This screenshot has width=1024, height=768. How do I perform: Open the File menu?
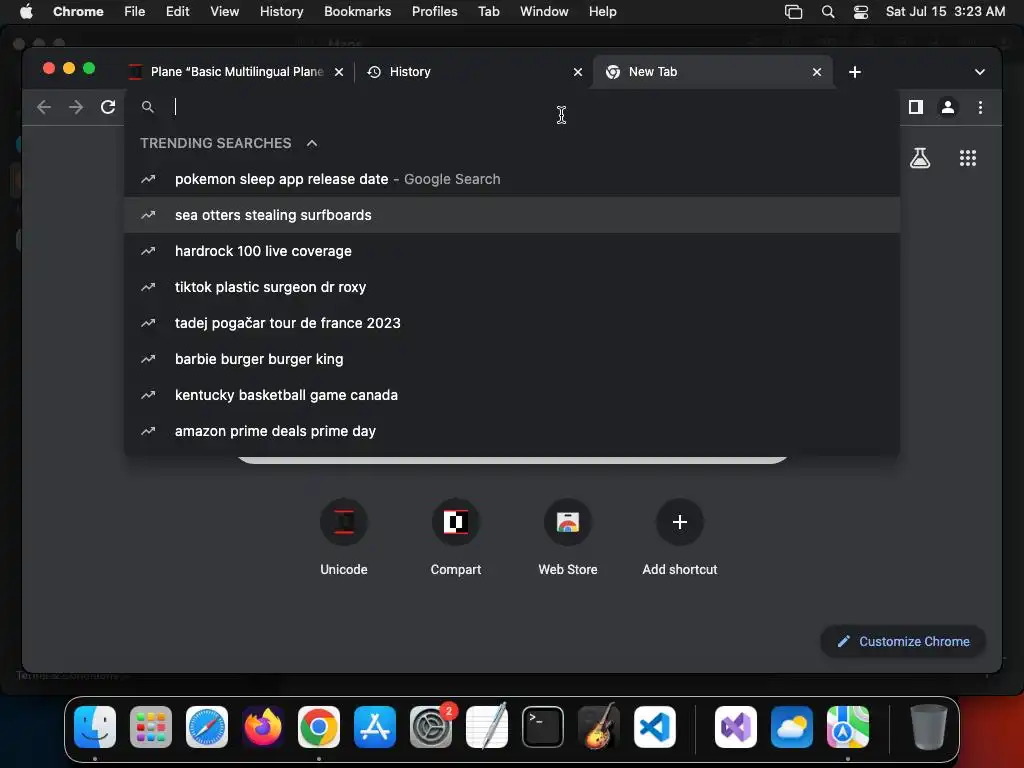[135, 12]
